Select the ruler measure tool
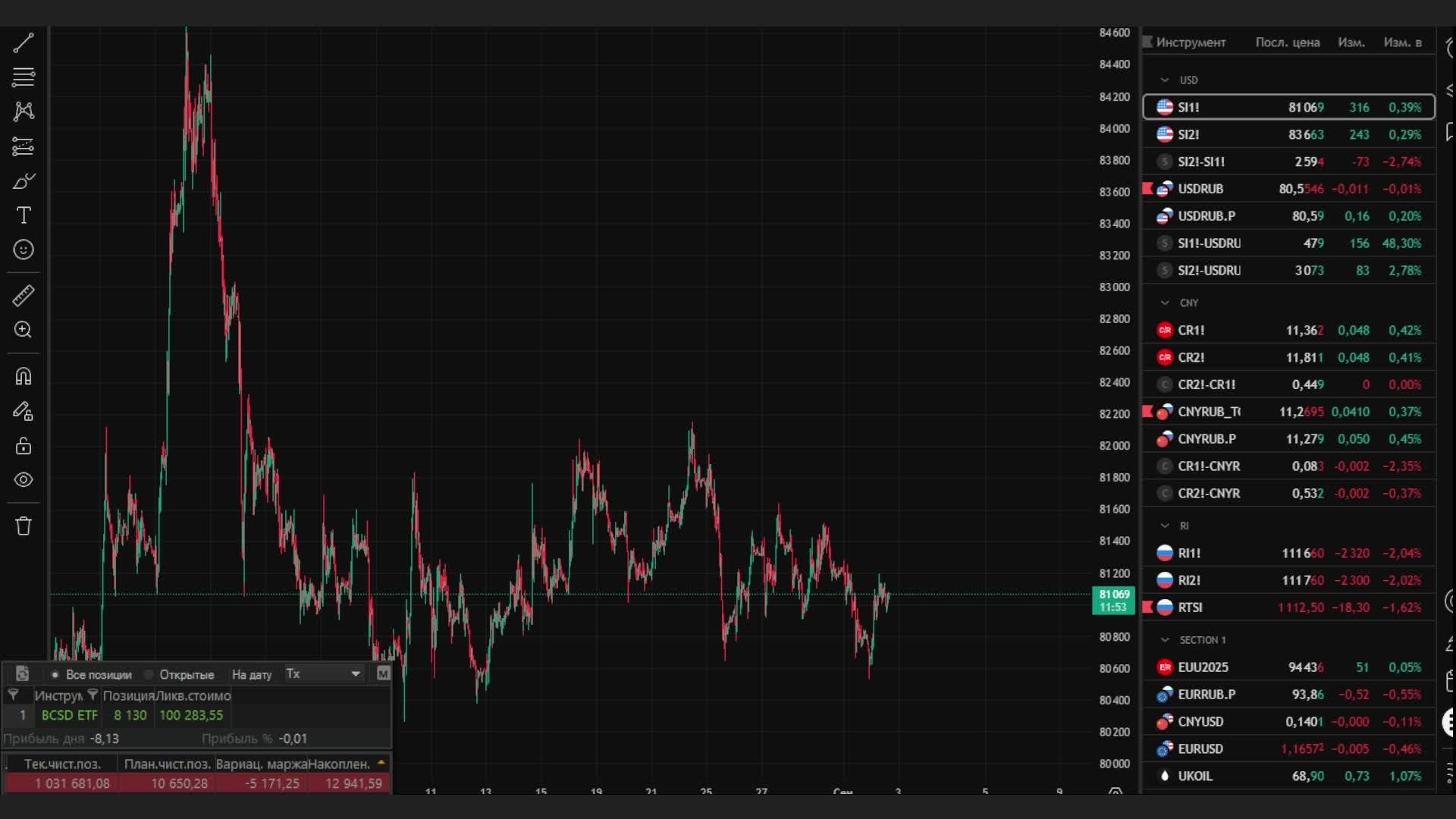 point(24,295)
